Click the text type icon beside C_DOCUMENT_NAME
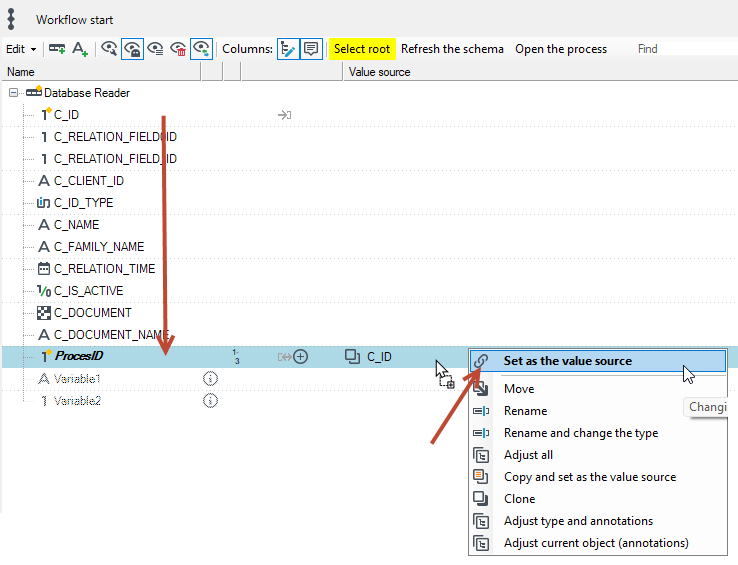738x565 pixels. point(44,335)
